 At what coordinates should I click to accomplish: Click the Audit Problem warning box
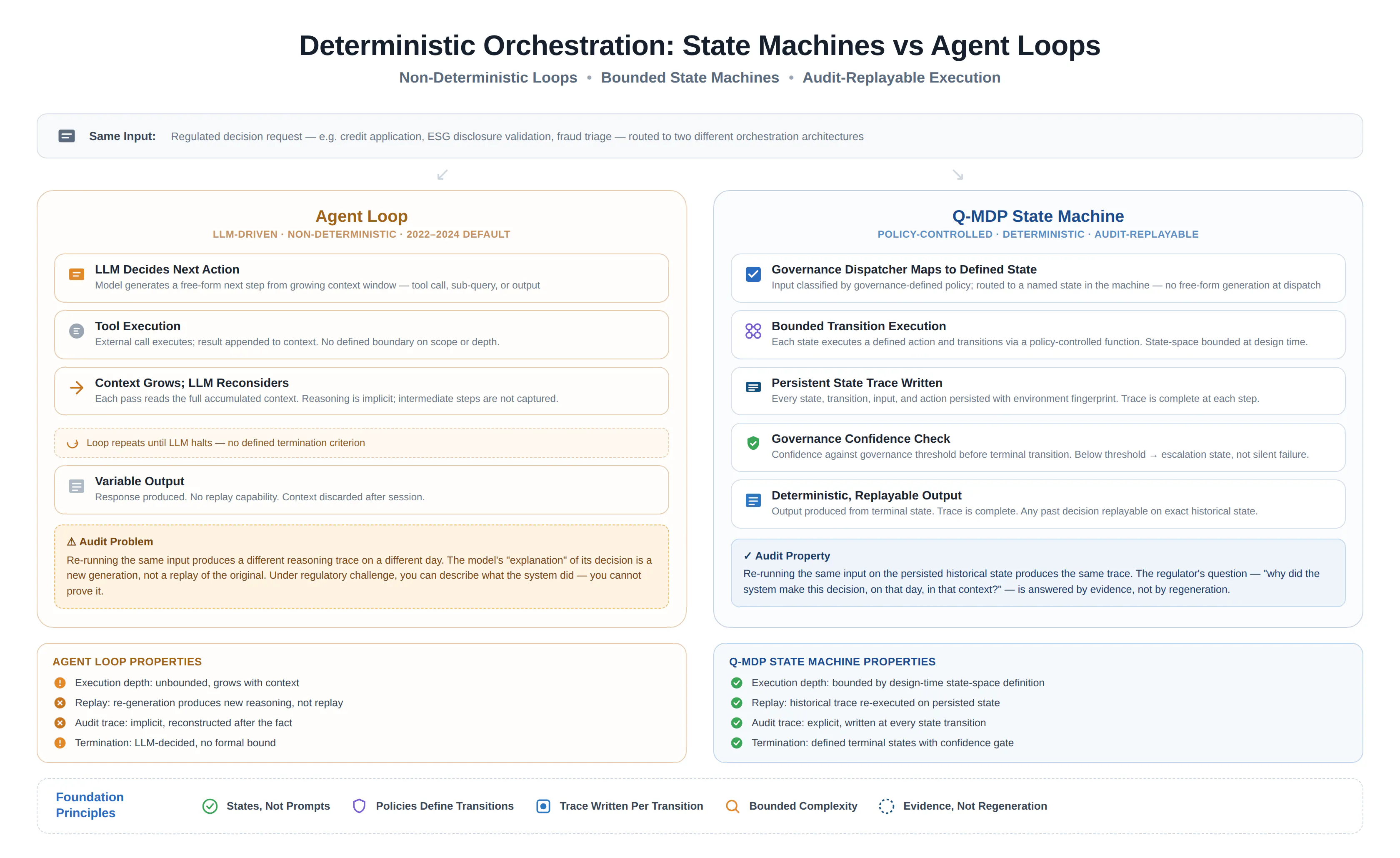pyautogui.click(x=361, y=566)
